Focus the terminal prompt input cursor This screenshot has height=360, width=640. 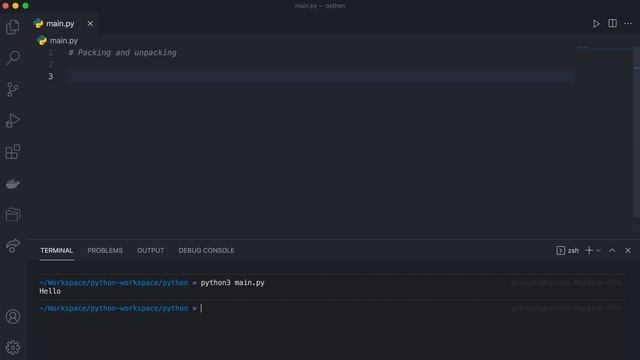coord(201,308)
